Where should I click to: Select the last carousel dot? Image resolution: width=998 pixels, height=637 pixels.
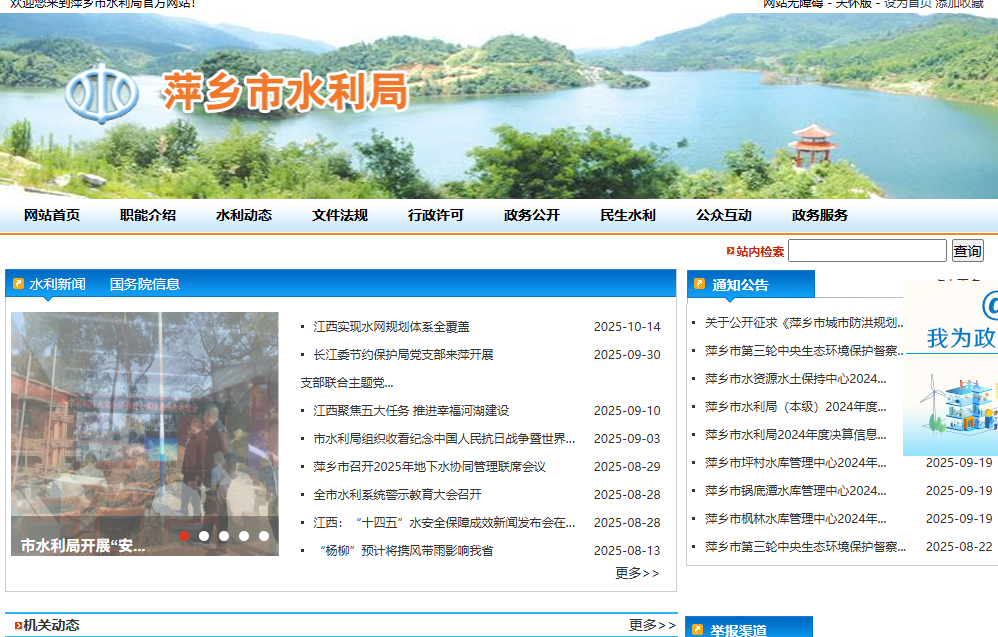click(265, 536)
